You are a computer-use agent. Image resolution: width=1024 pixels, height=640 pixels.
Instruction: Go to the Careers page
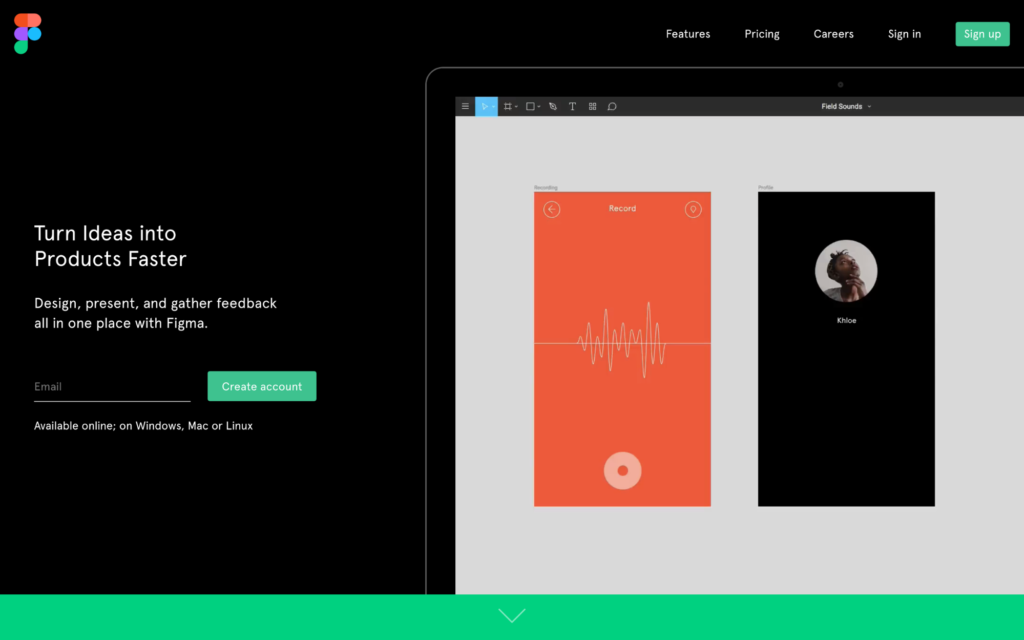(x=833, y=34)
